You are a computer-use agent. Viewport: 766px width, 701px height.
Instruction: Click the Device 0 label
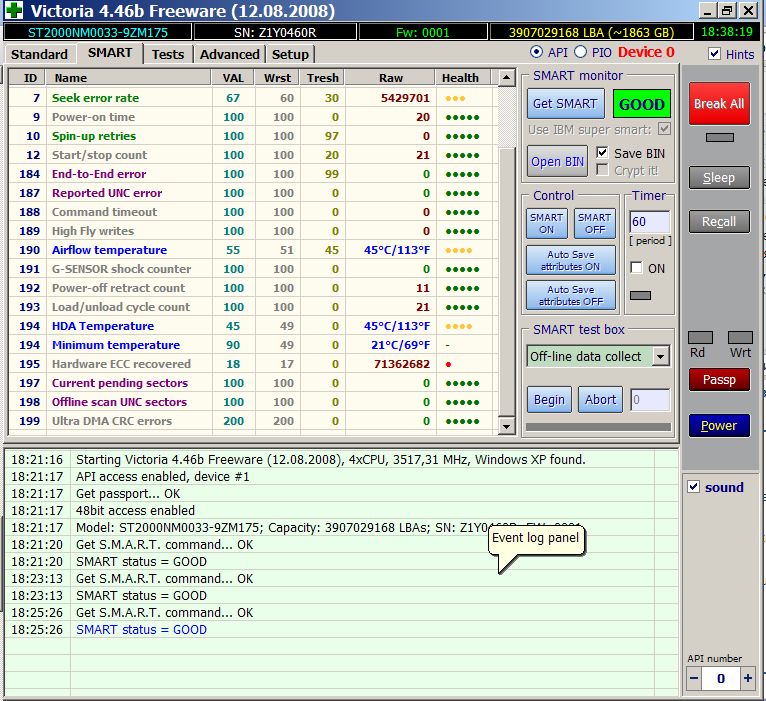tap(646, 52)
